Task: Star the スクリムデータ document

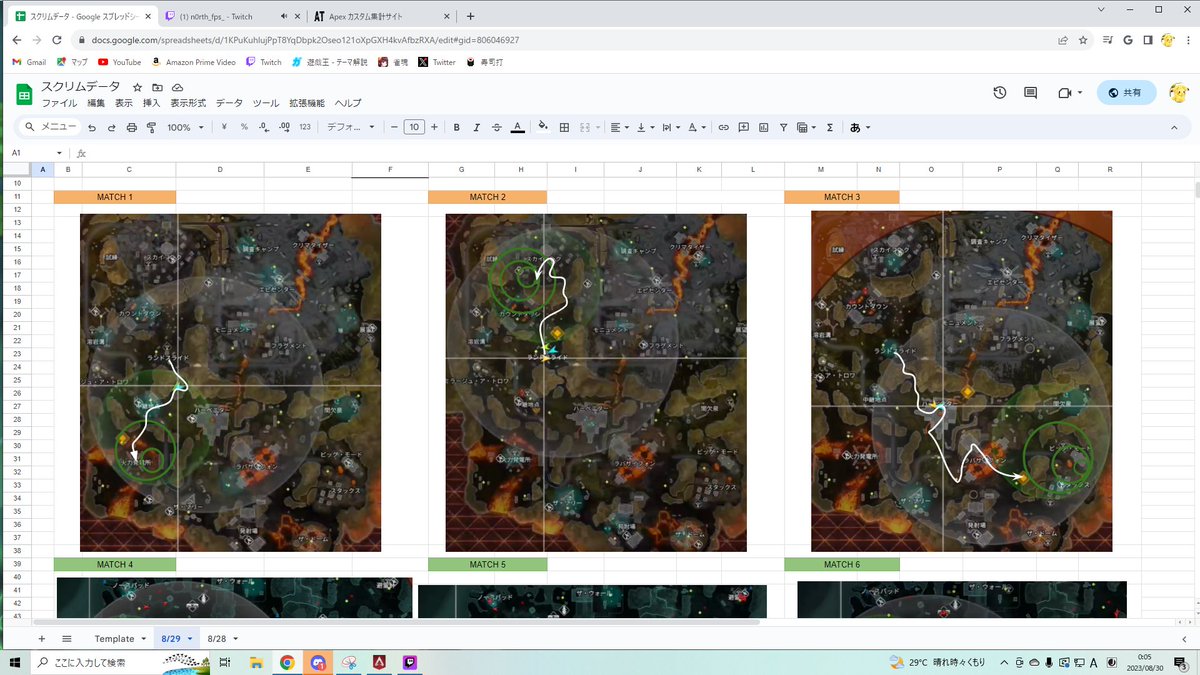Action: pyautogui.click(x=137, y=87)
